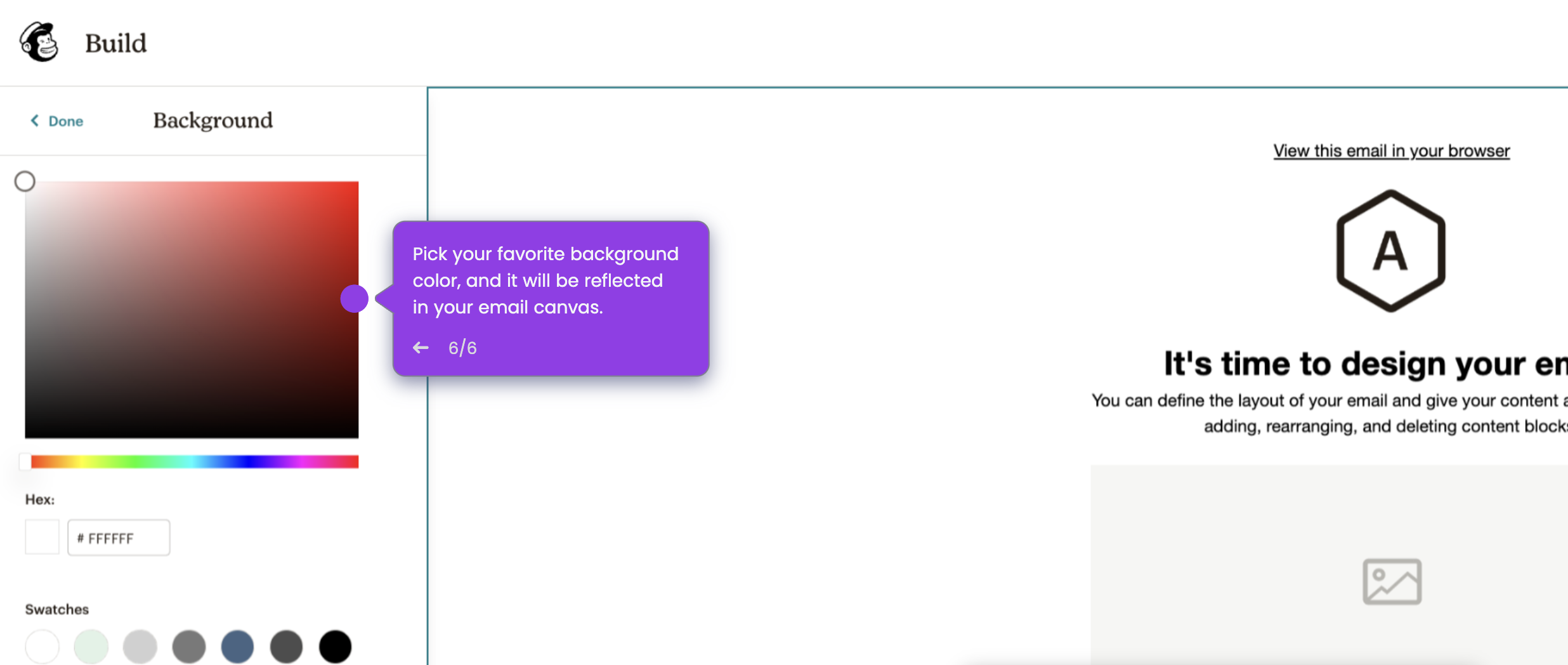Select the light gray swatch

tap(140, 646)
